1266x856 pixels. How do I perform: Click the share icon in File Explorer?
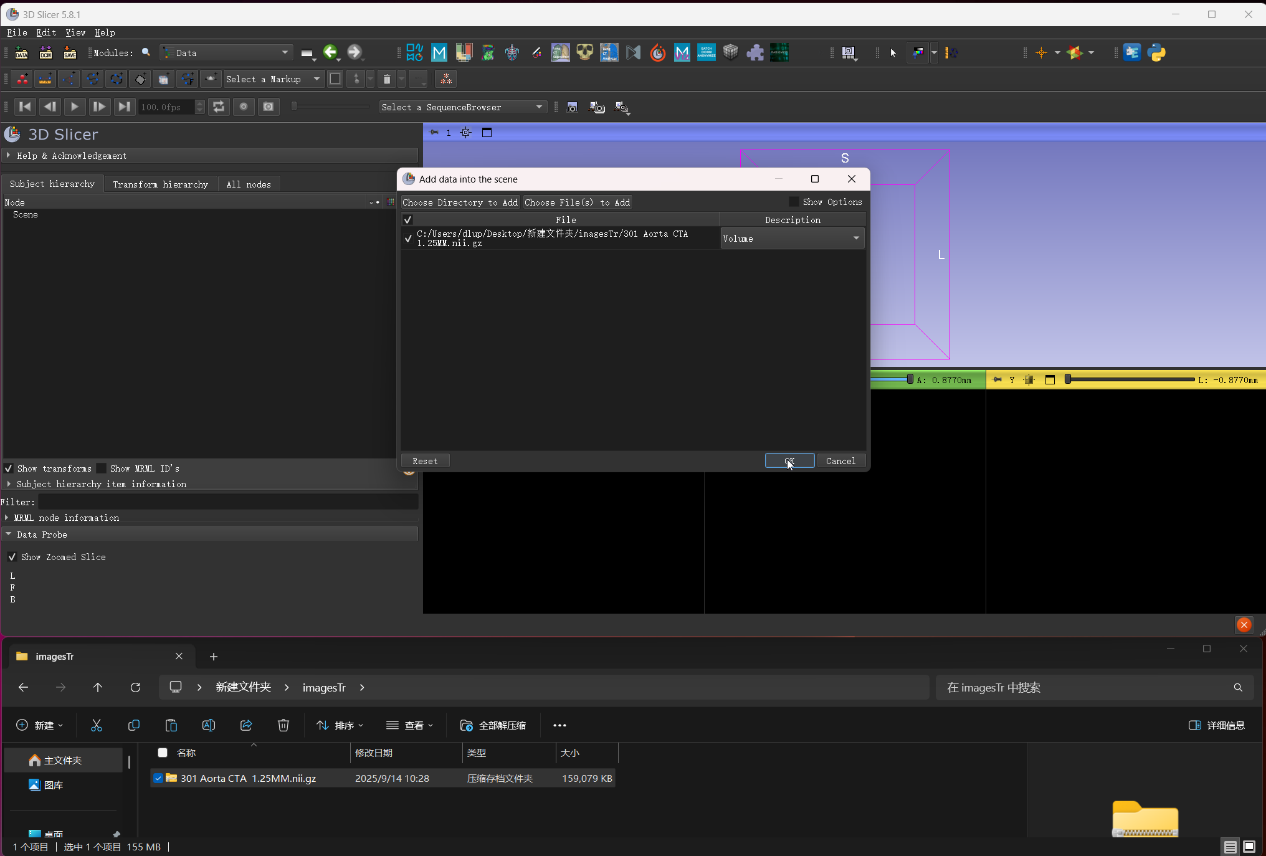click(x=246, y=725)
